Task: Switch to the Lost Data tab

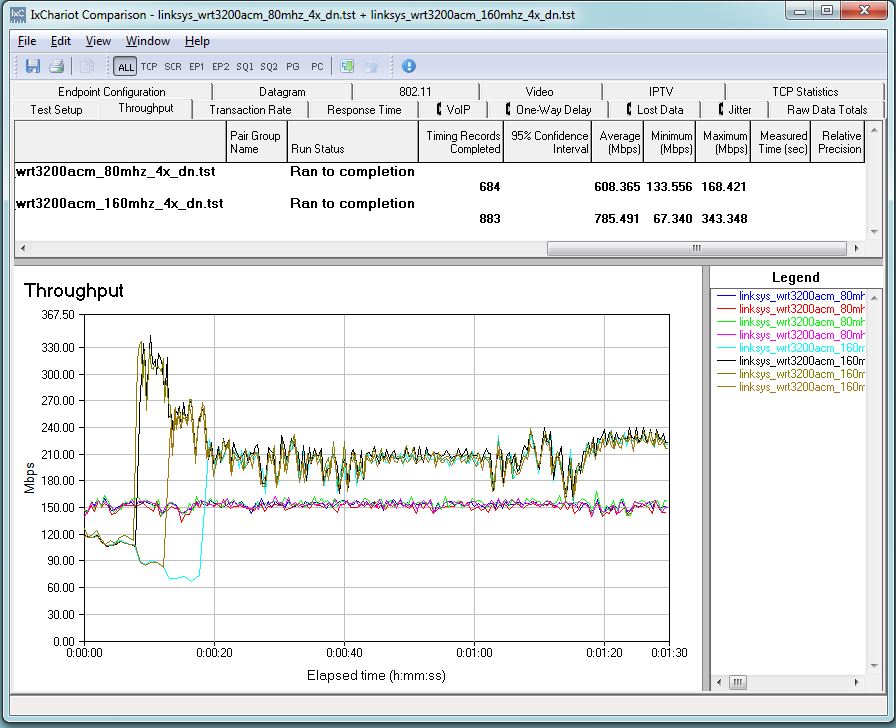Action: pos(655,110)
